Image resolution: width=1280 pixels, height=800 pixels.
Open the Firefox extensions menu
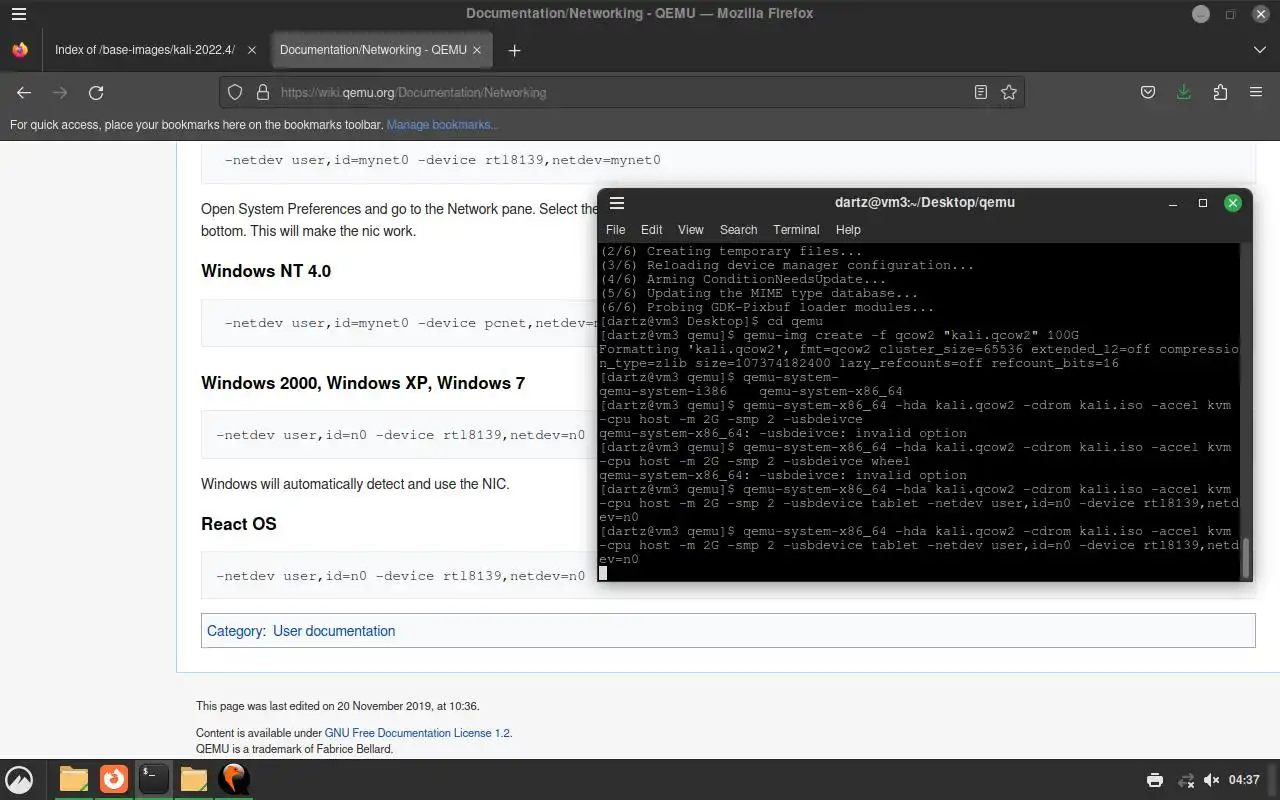tap(1220, 92)
